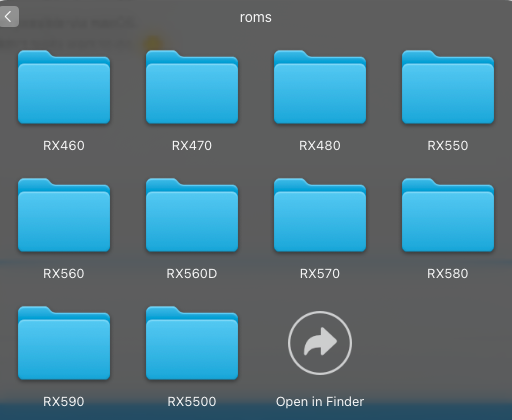Click the Open in Finder arrow icon

click(x=320, y=343)
